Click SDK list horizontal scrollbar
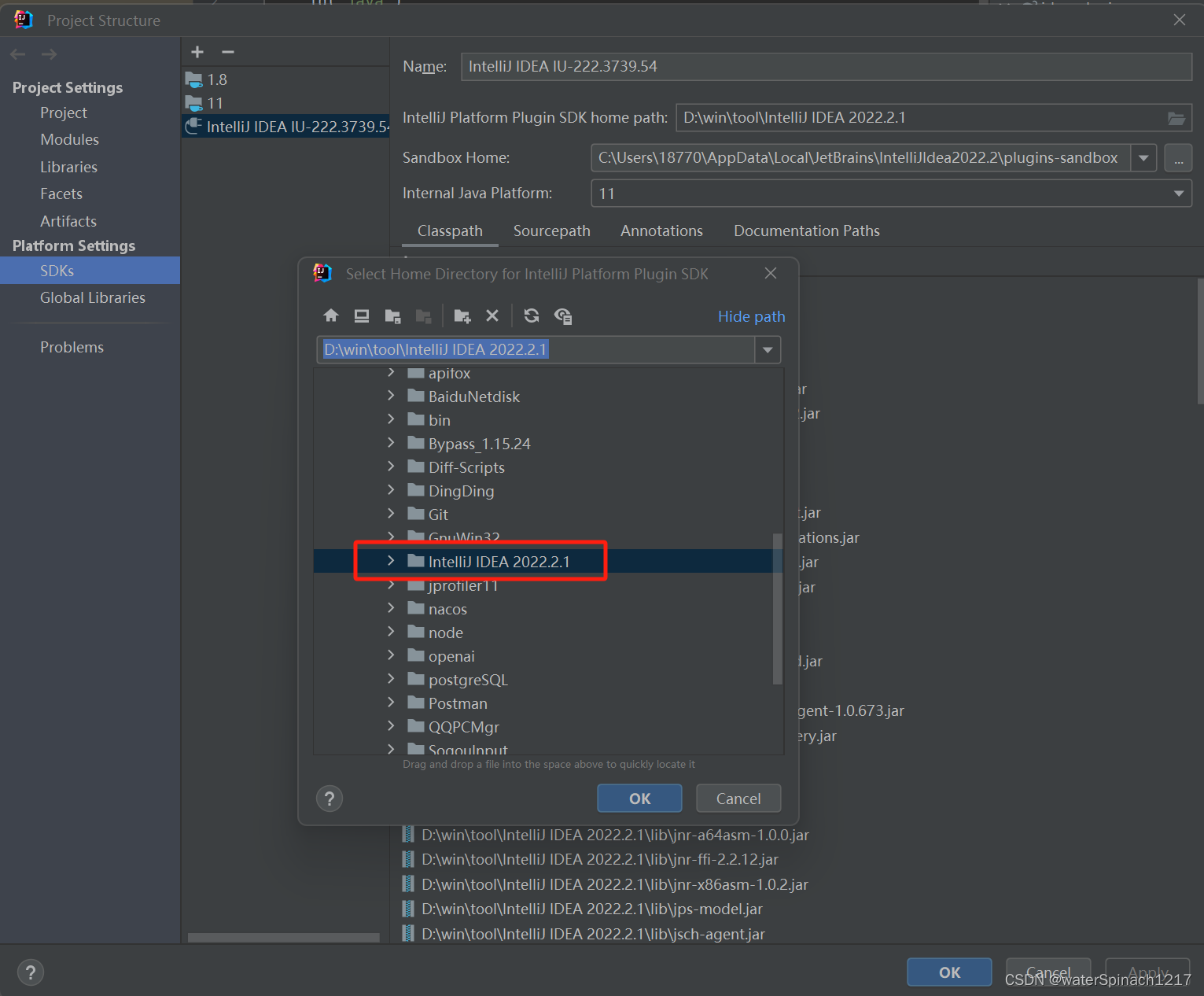1204x996 pixels. 284,937
